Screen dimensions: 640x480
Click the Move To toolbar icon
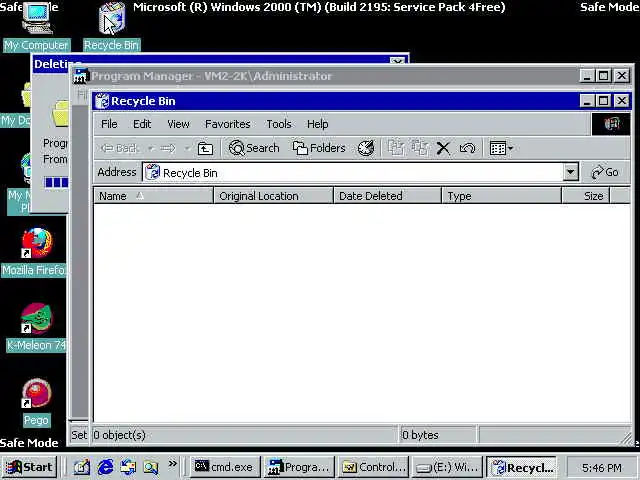point(395,148)
